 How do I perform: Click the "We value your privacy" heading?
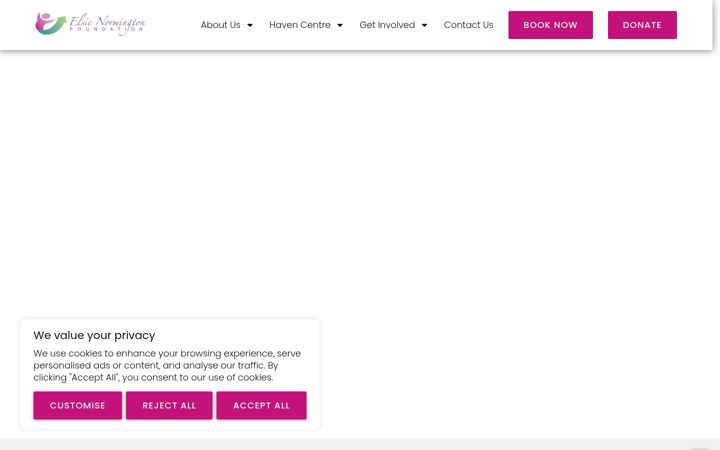click(x=94, y=335)
